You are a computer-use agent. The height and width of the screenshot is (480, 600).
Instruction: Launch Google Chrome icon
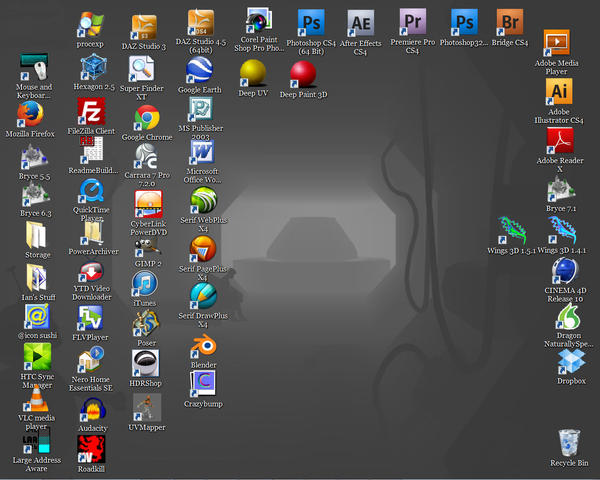[x=147, y=118]
